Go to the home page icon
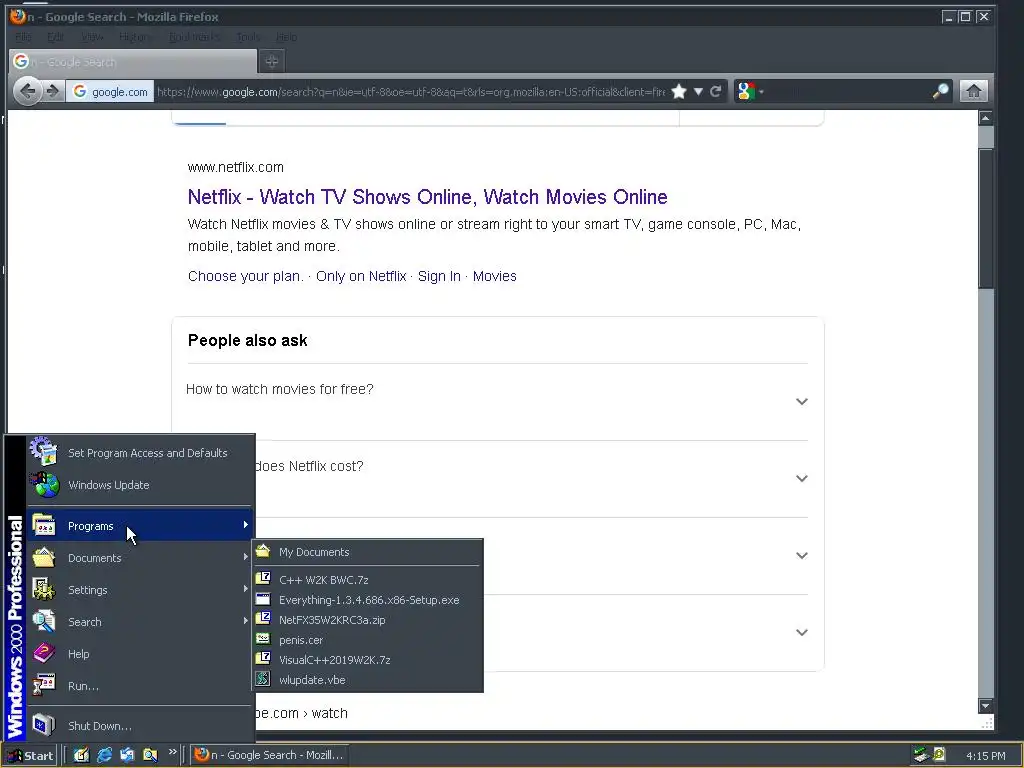The width and height of the screenshot is (1024, 768). pyautogui.click(x=973, y=91)
